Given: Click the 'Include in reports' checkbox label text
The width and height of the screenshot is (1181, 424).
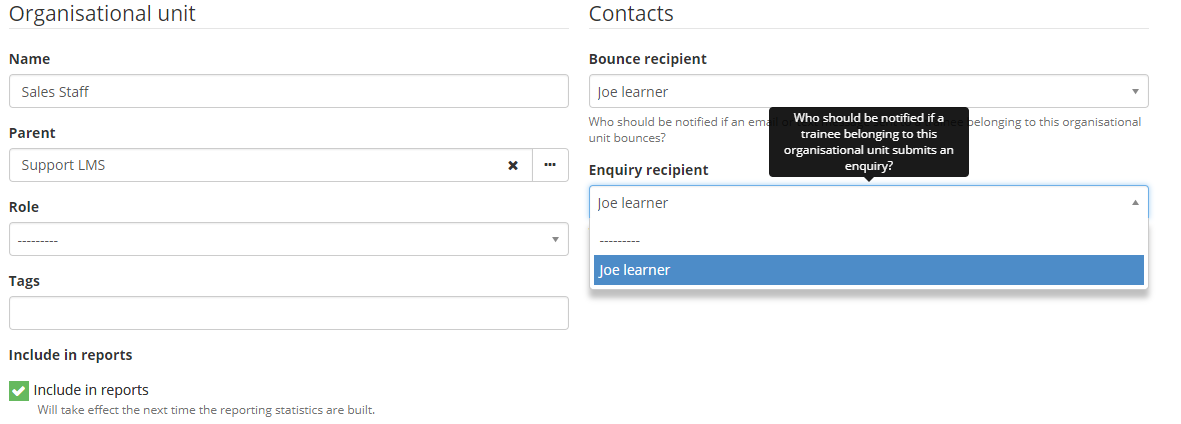Looking at the screenshot, I should tap(91, 390).
